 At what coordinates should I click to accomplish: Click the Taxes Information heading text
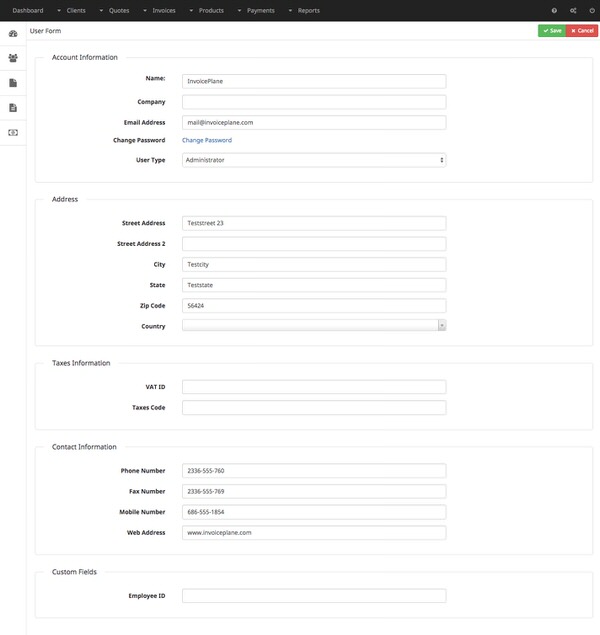tap(81, 363)
